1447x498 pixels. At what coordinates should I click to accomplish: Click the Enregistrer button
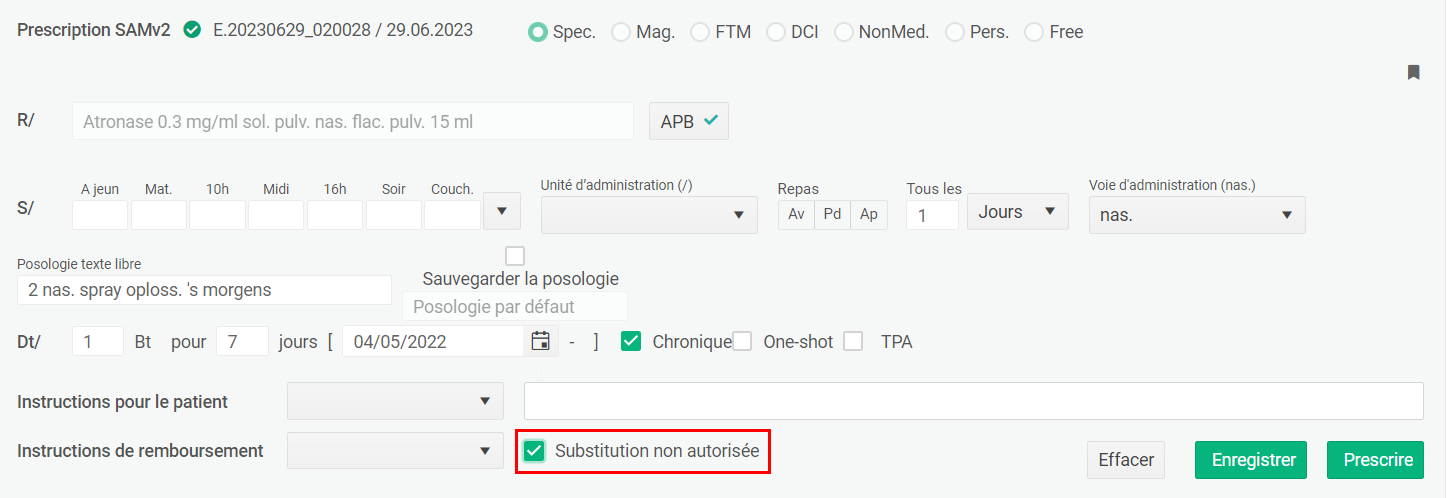[x=1253, y=460]
